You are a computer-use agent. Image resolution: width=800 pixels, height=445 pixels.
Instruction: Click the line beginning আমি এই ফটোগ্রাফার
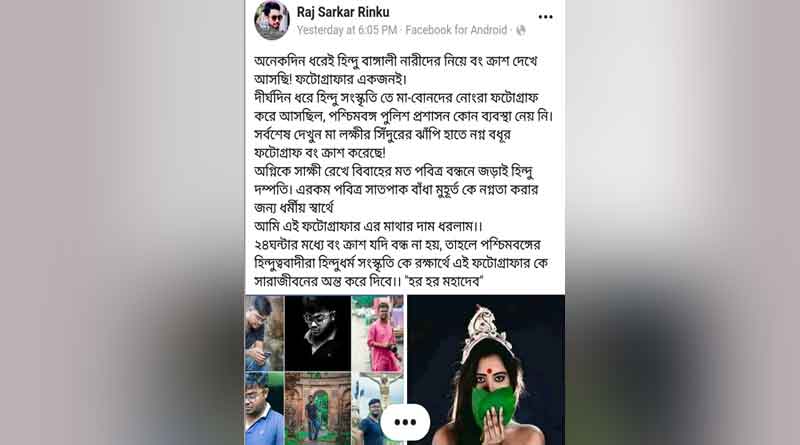pos(368,226)
